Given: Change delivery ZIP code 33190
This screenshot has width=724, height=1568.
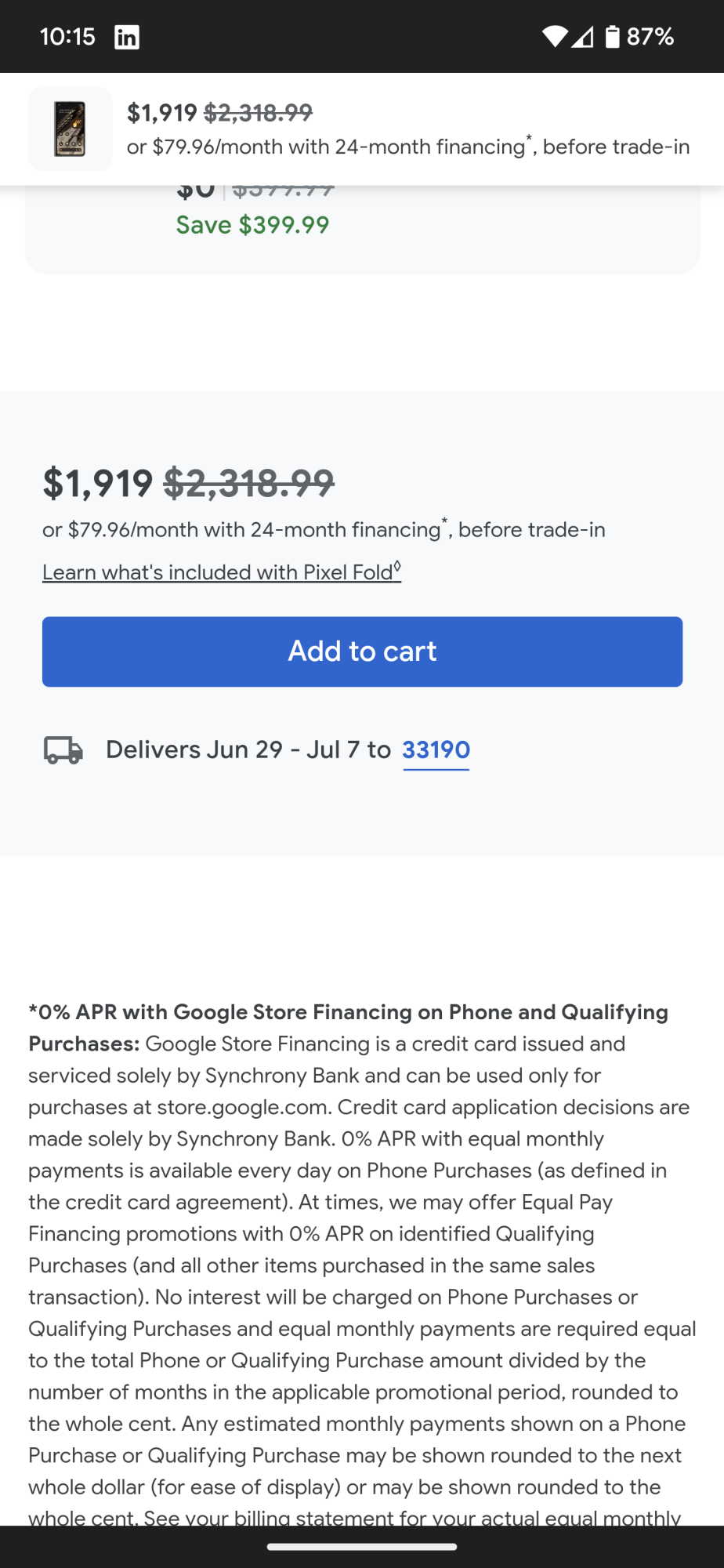Looking at the screenshot, I should point(436,750).
